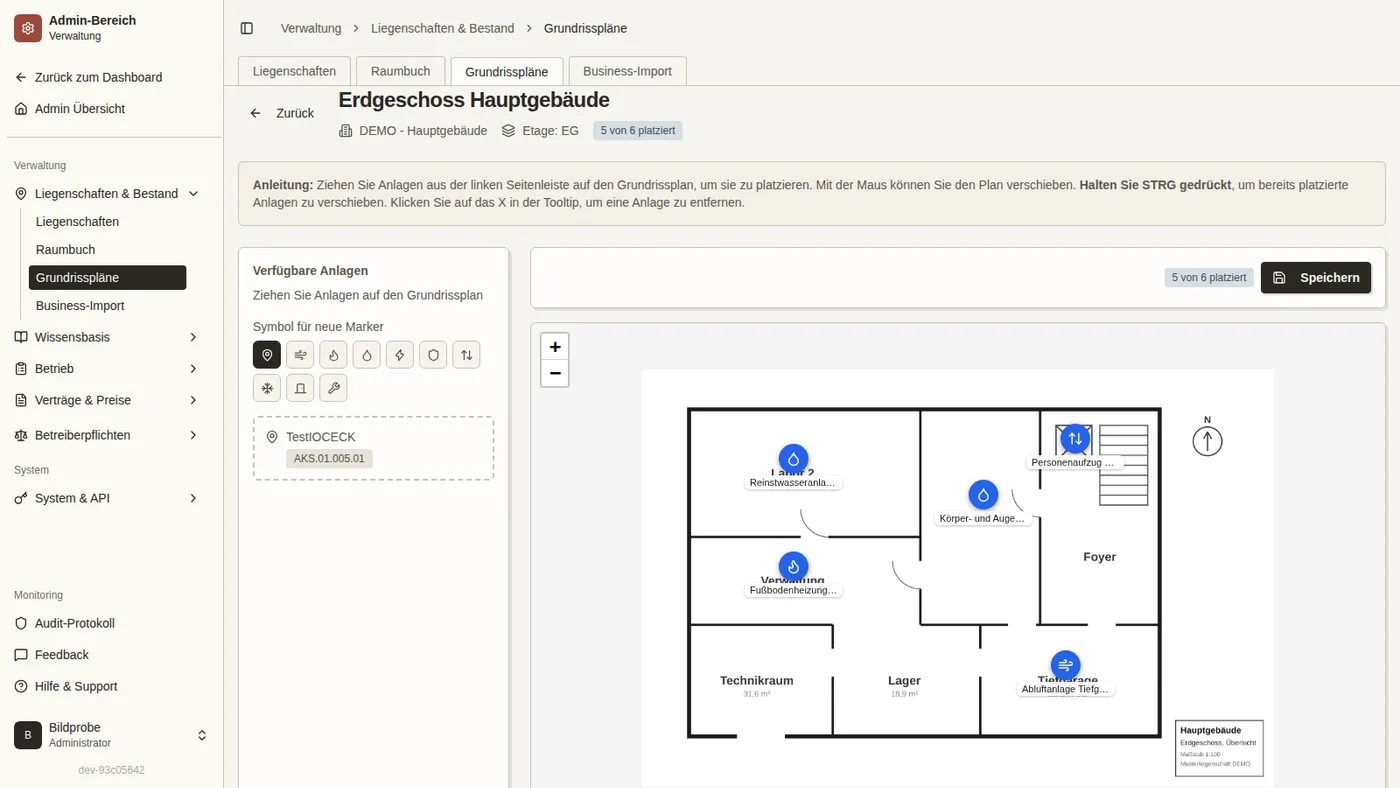Open the Bildprobe user account switcher
The image size is (1400, 788).
[x=111, y=735]
